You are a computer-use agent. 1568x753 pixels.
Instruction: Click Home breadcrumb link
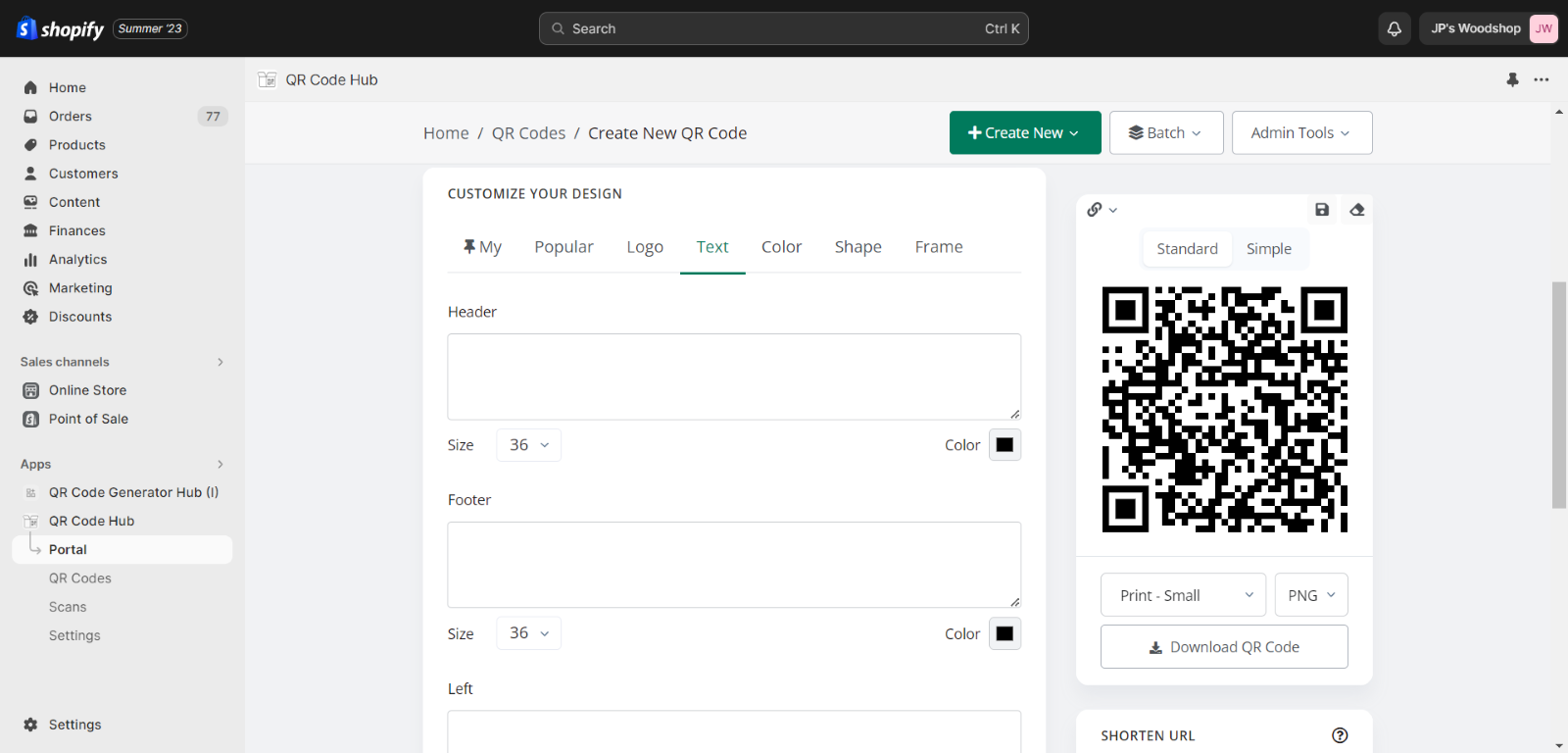click(446, 133)
